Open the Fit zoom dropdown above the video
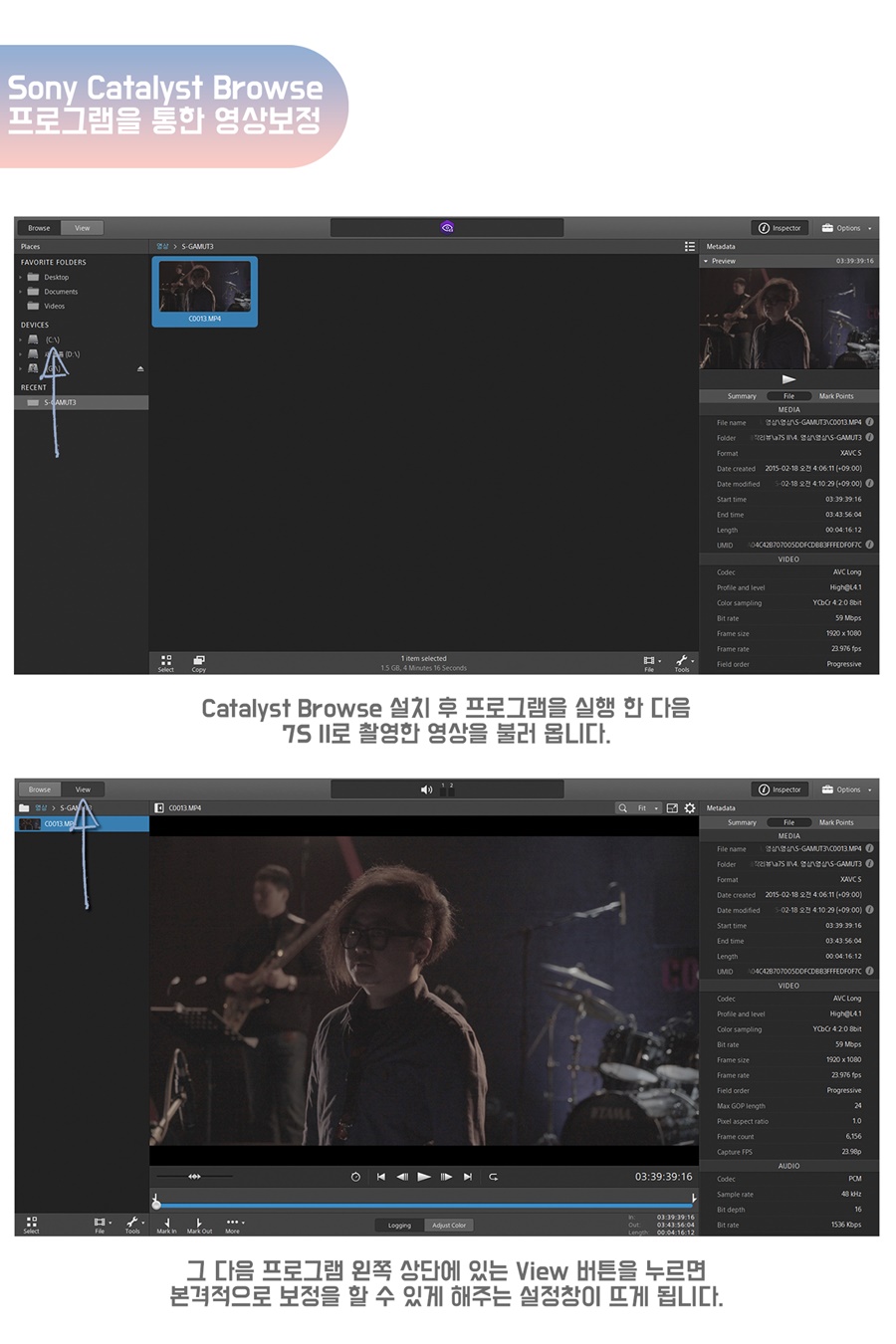The image size is (896, 1344). tap(648, 808)
